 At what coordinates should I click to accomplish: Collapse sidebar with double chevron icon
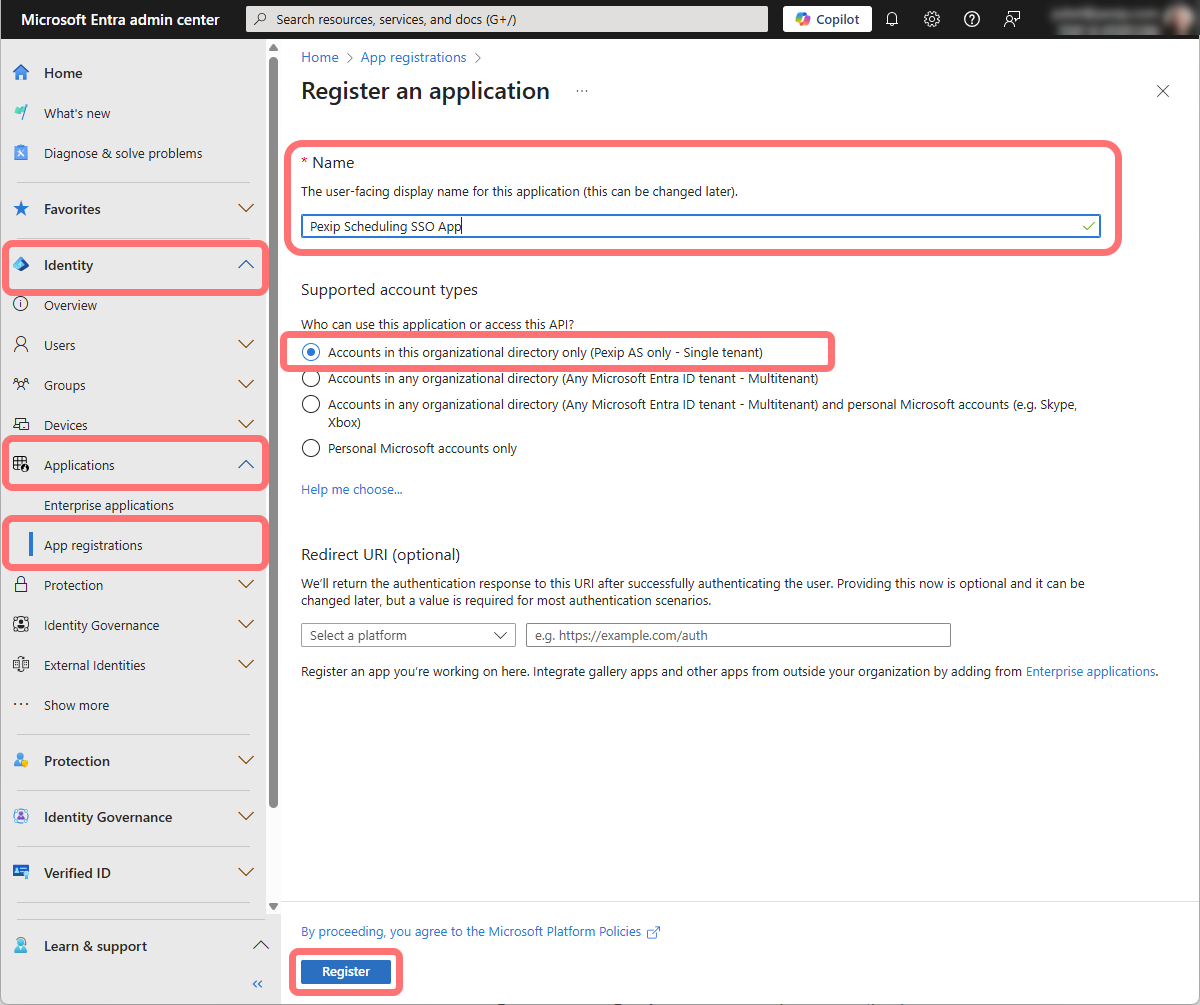(257, 984)
